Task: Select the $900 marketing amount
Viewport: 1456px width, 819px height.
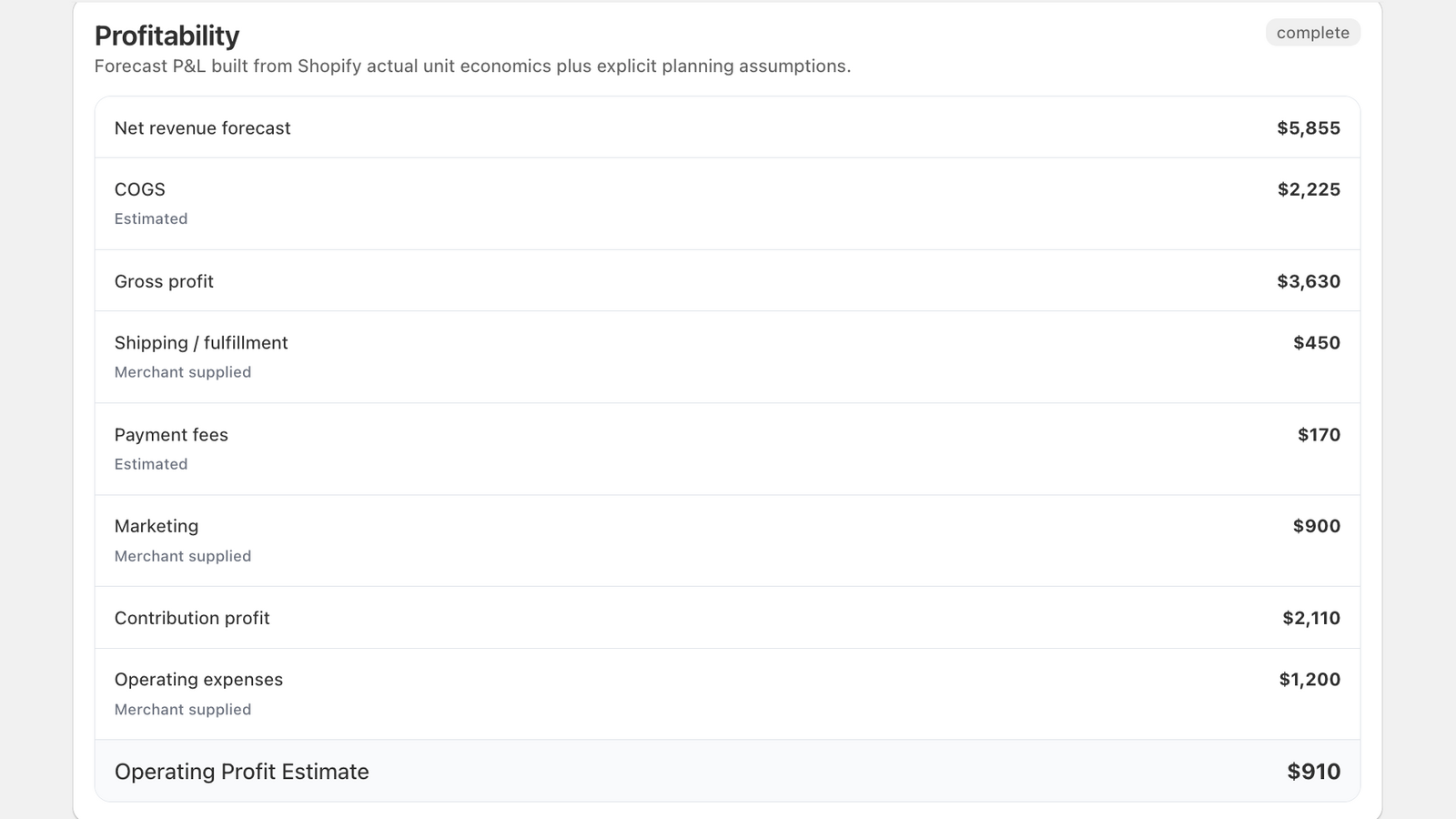Action: (1317, 526)
